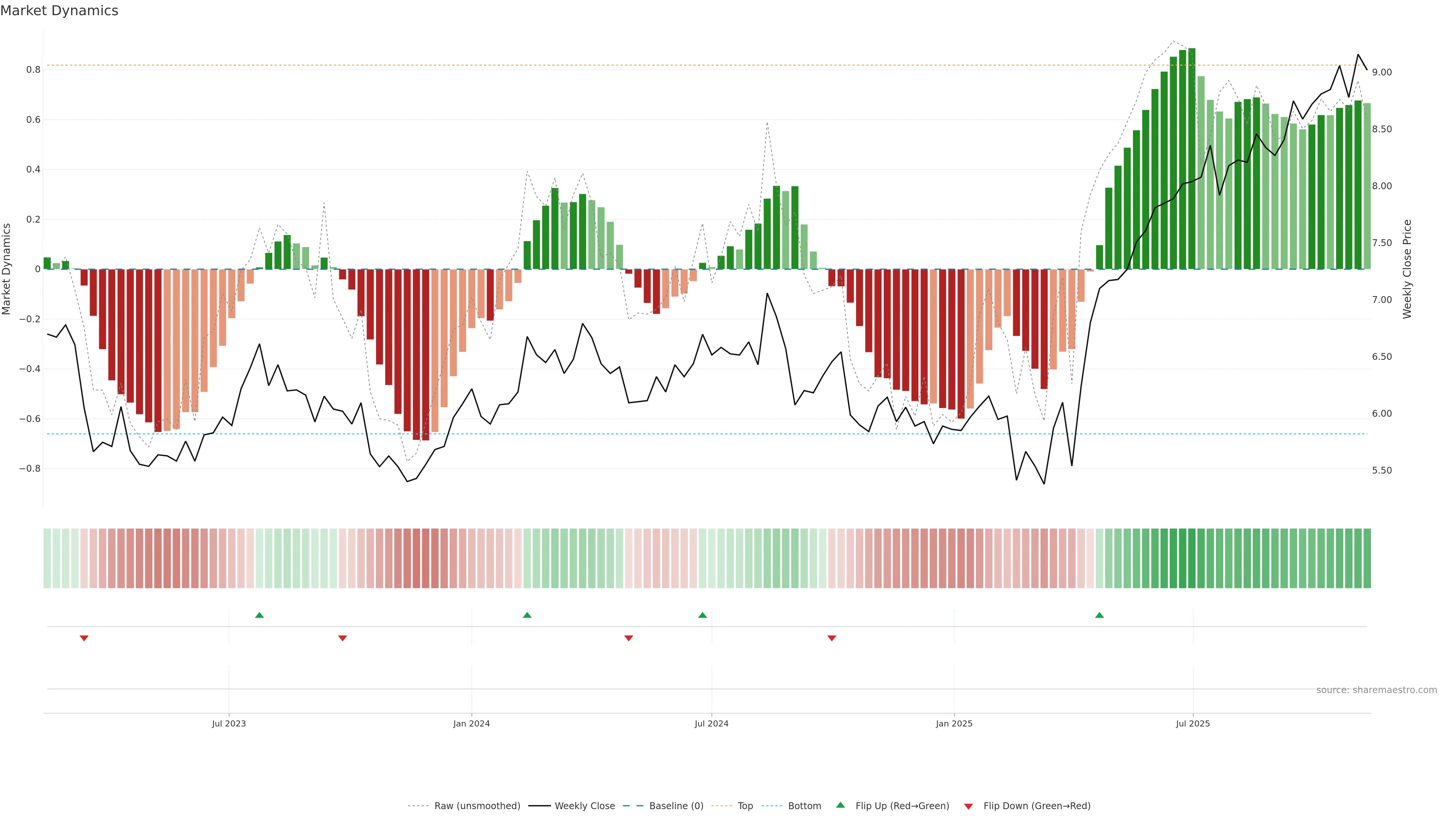Click the Jan 2025 x-axis label
The image size is (1456, 819).
[954, 724]
